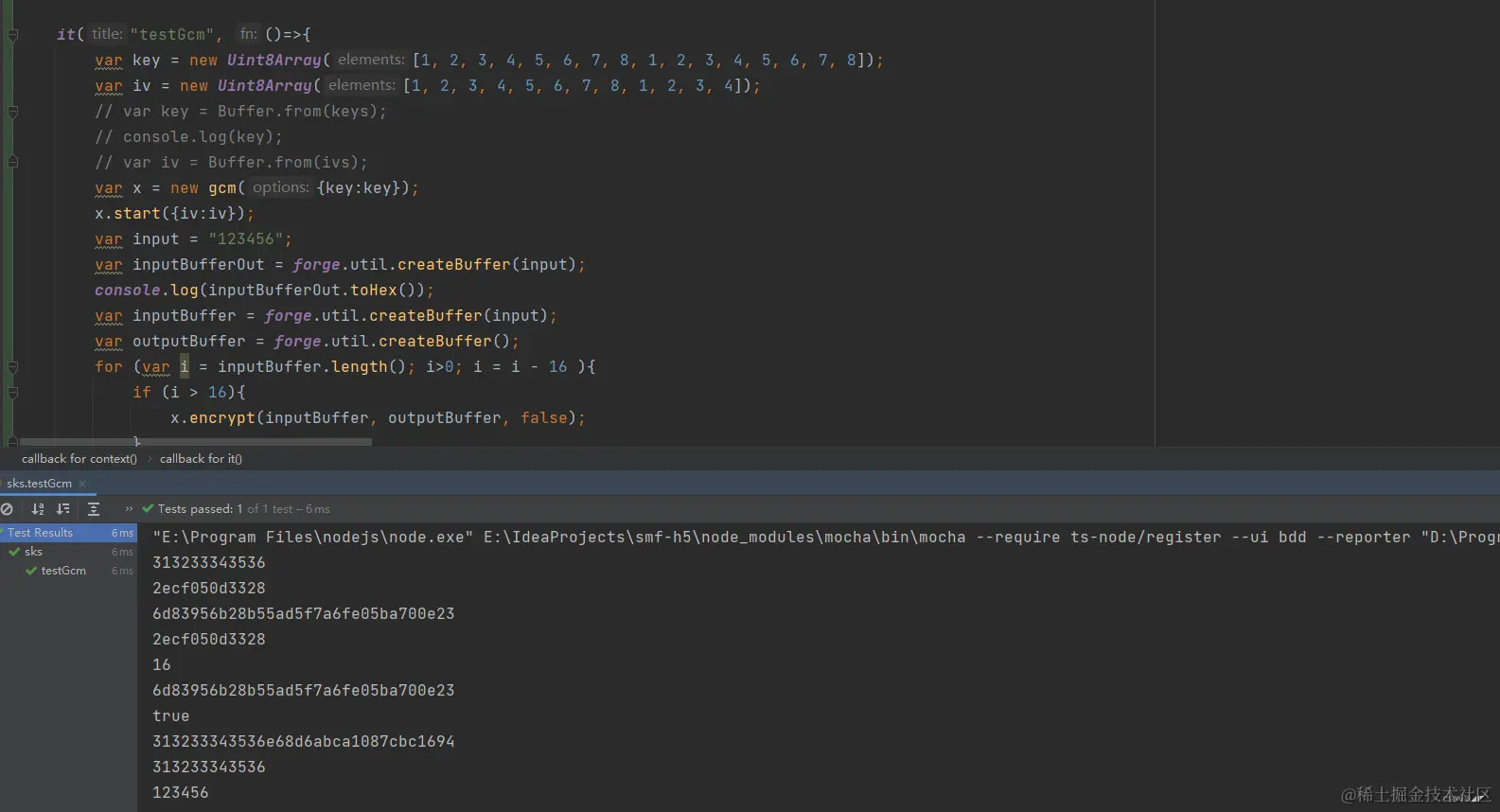Screen dimensions: 1500x812
Task: Click 'outputBuffer' variable declaration
Action: pos(189,342)
